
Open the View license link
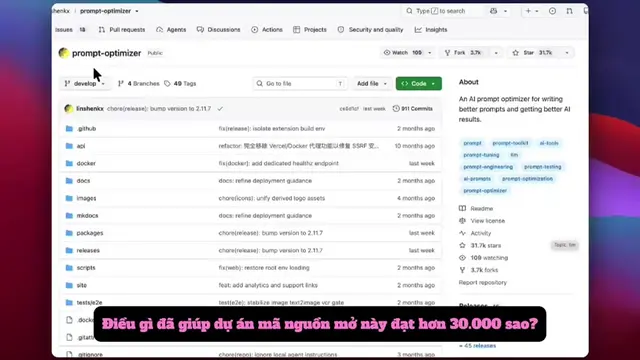pyautogui.click(x=482, y=221)
